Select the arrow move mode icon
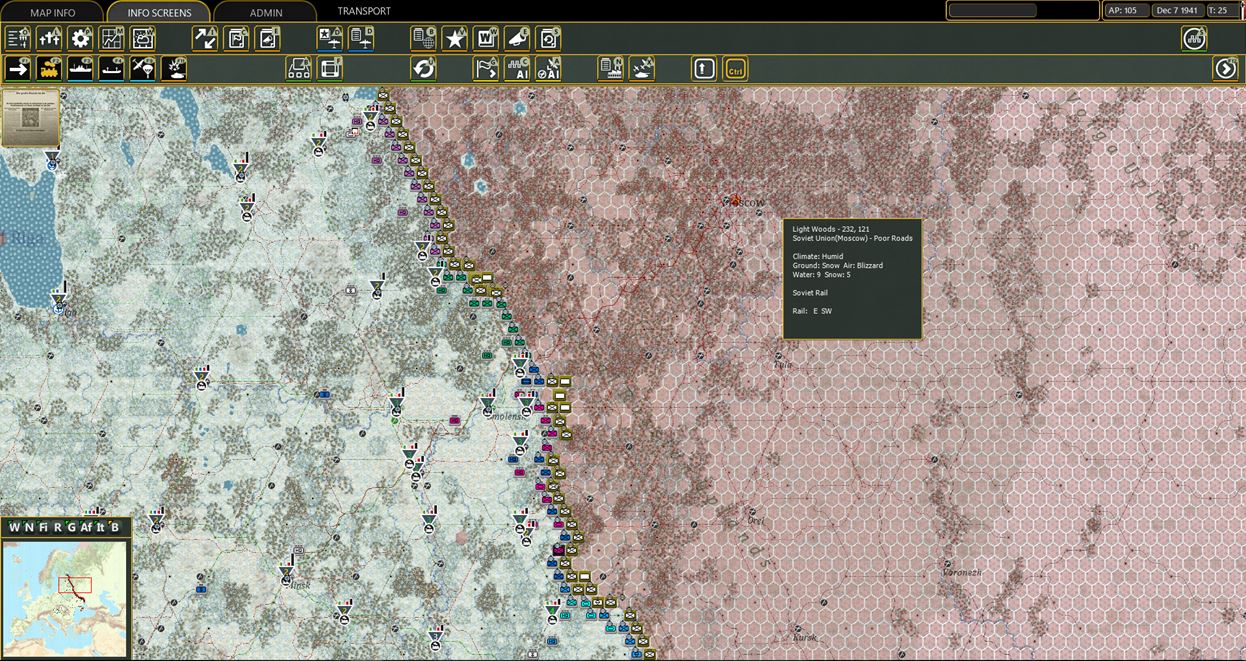The height and width of the screenshot is (661, 1246). point(18,68)
